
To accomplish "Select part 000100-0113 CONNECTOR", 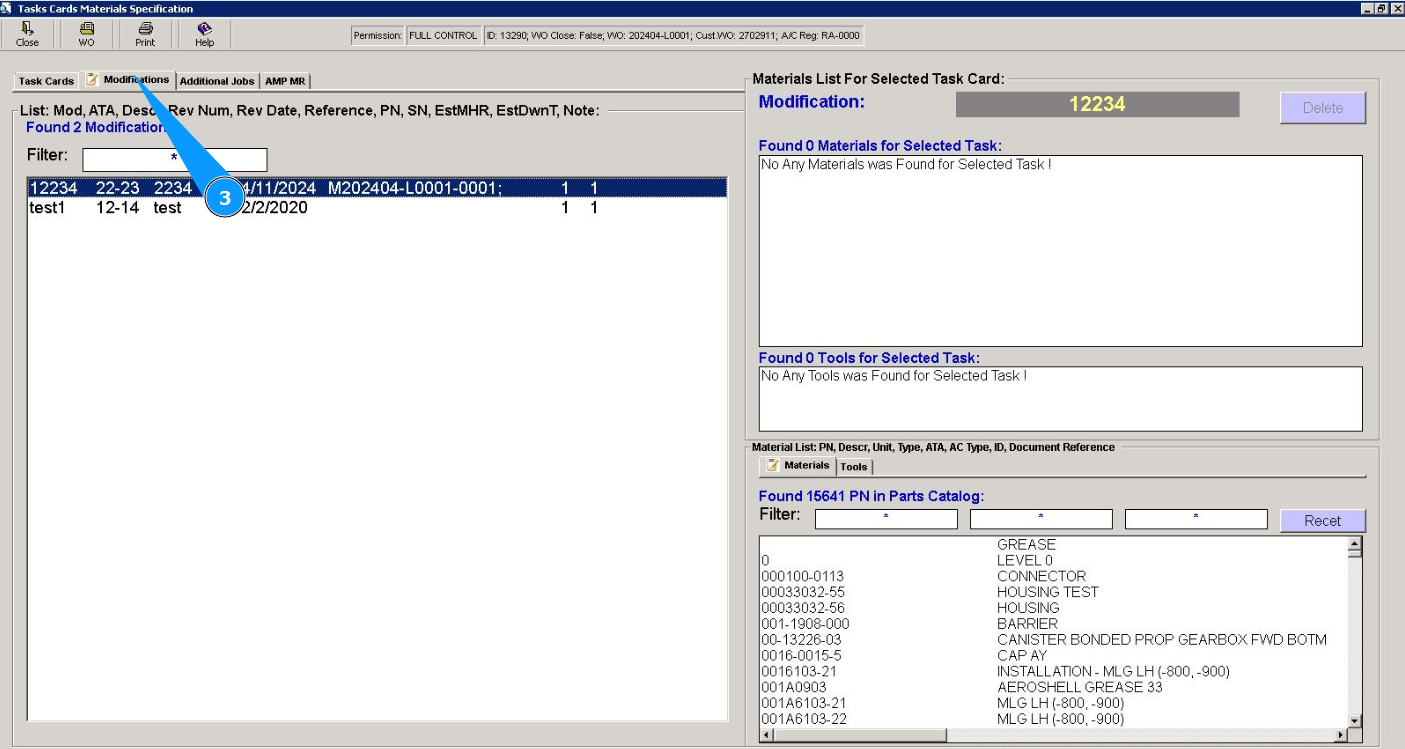I will coord(1053,576).
